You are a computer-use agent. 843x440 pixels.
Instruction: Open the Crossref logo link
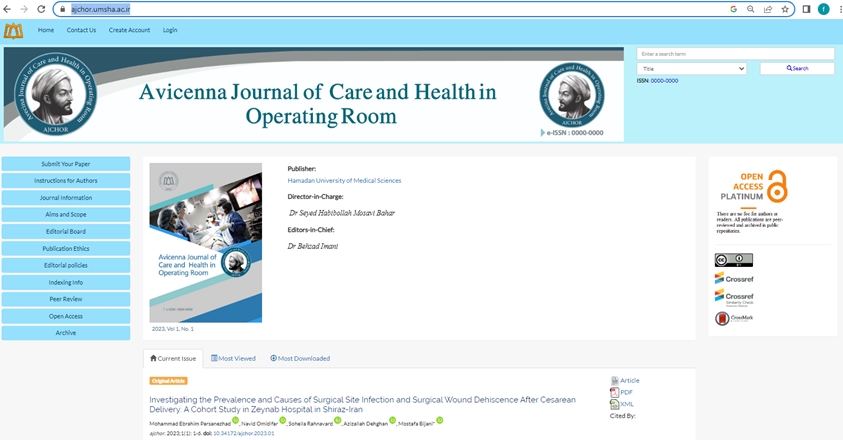coord(734,278)
